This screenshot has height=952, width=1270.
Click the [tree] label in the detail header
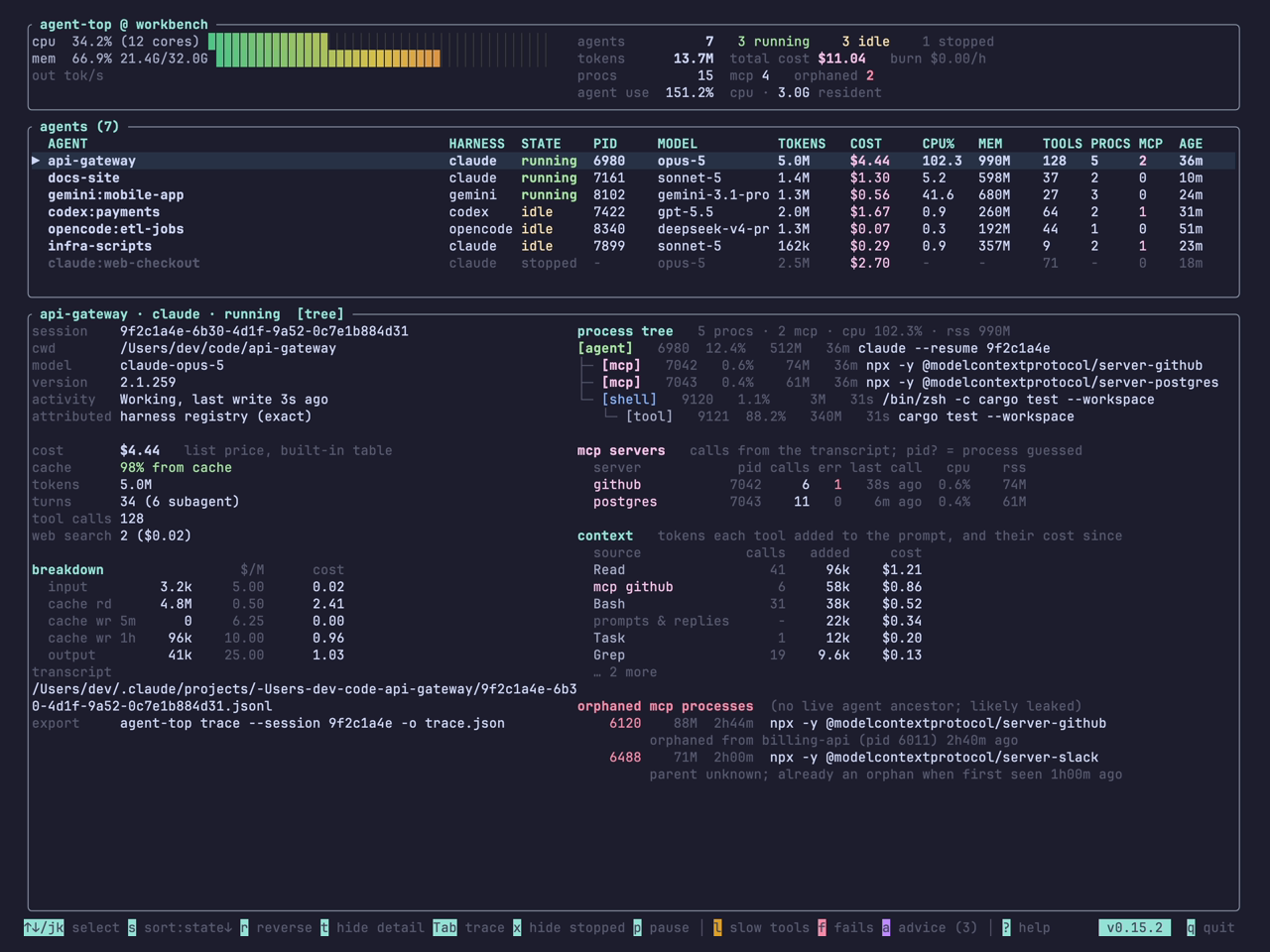[x=319, y=314]
